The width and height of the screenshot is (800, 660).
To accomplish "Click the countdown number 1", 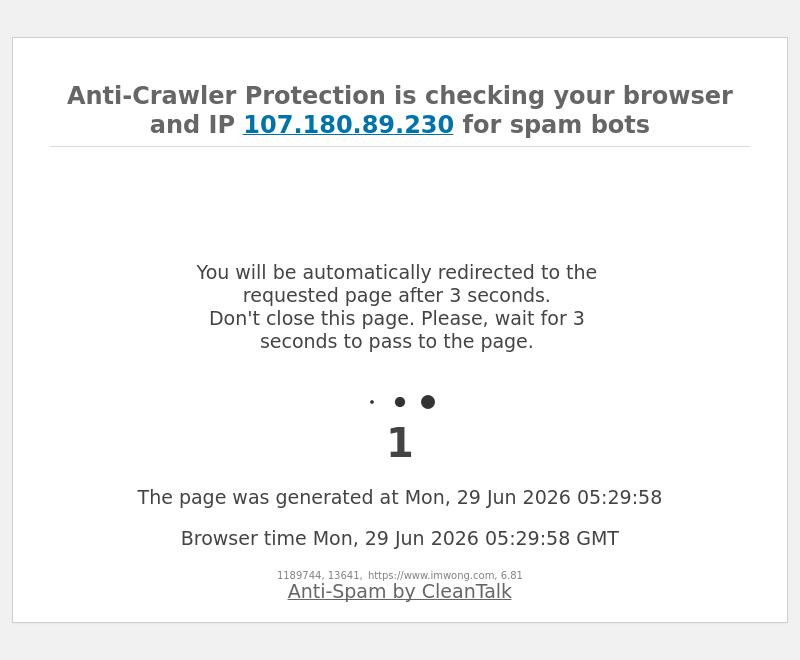I will tap(400, 442).
